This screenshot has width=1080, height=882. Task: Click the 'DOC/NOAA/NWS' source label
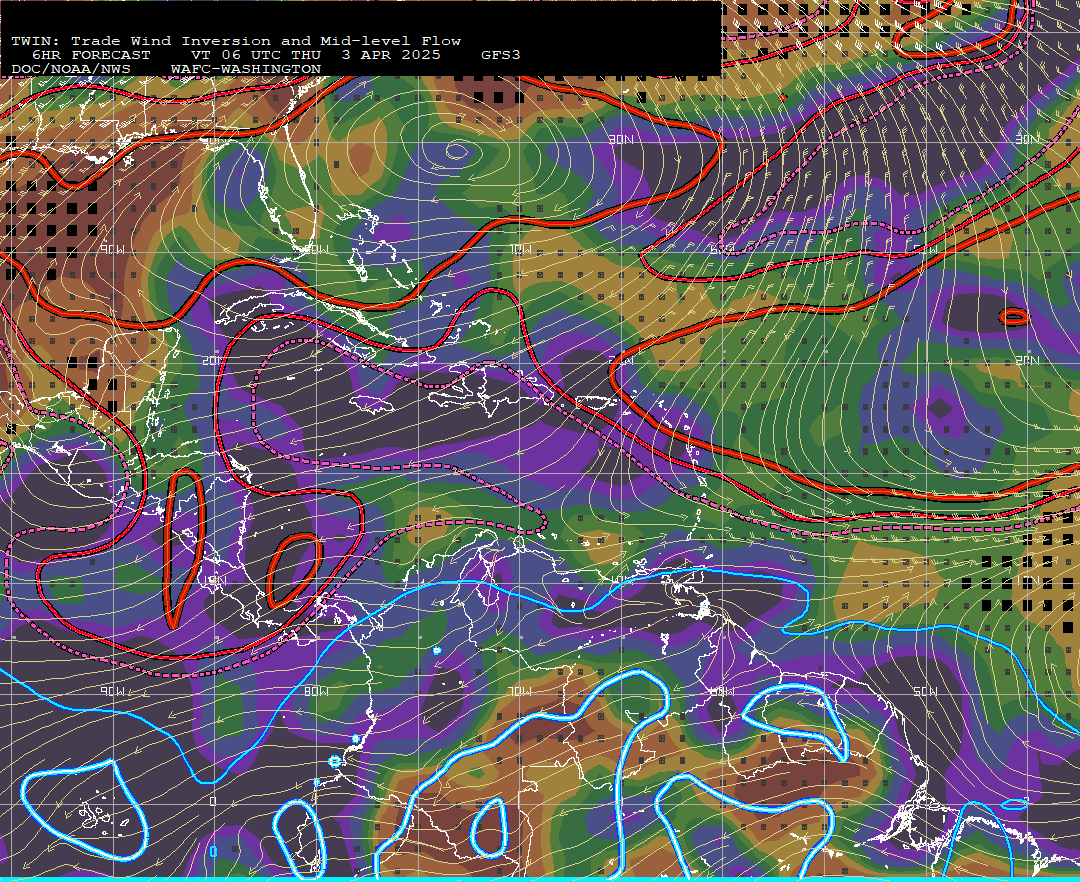71,70
